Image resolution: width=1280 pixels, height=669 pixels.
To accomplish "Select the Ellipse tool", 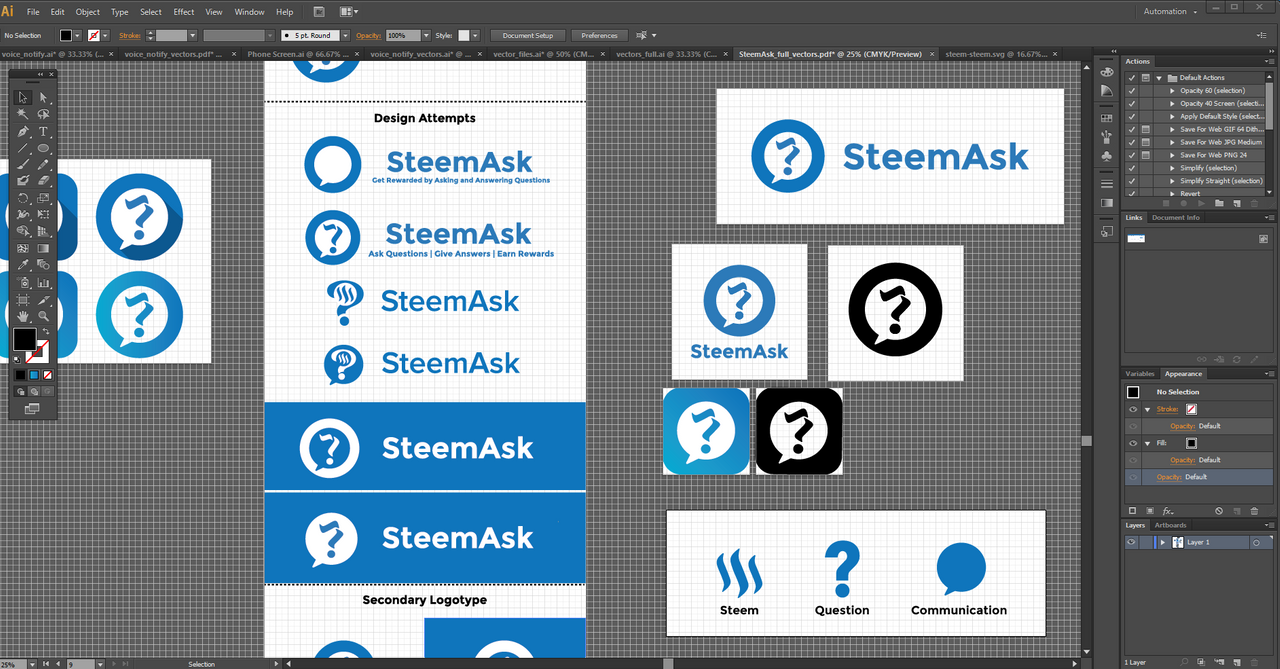I will [43, 148].
